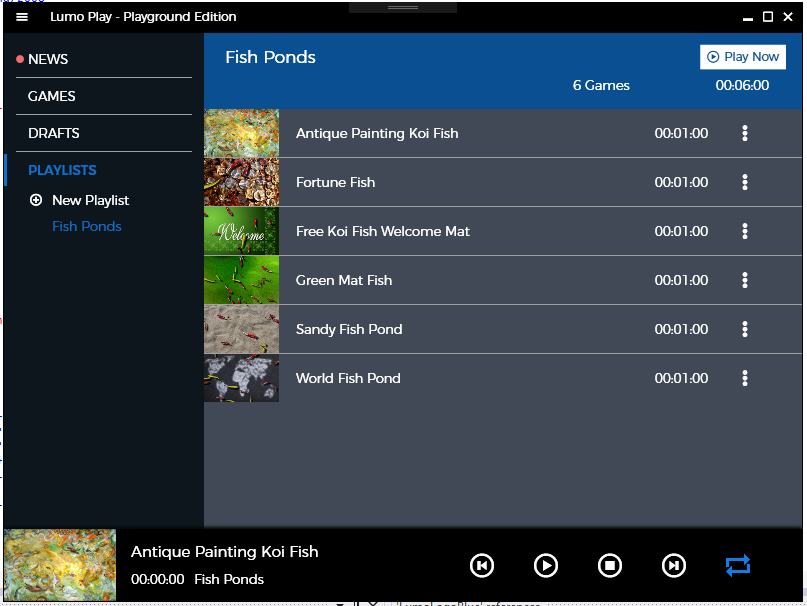
Task: Maximize the Lumo Play window
Action: click(x=768, y=17)
